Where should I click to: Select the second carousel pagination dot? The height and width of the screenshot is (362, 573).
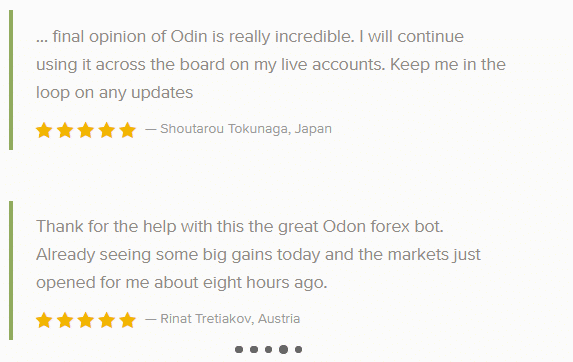254,350
